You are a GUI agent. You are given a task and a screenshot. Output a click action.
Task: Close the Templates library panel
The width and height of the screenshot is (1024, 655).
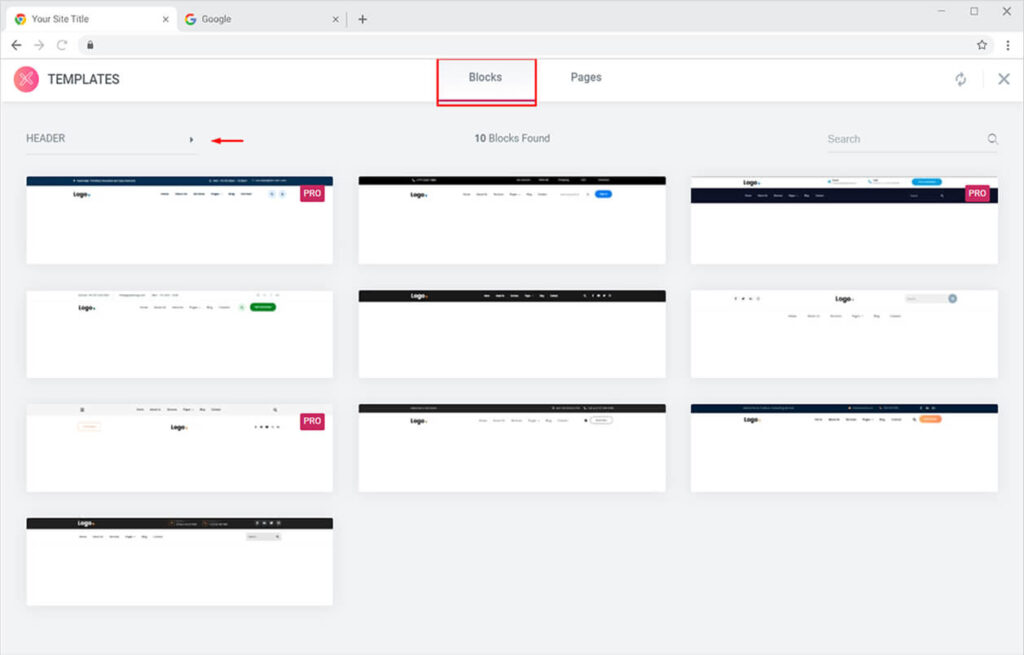click(x=1004, y=79)
